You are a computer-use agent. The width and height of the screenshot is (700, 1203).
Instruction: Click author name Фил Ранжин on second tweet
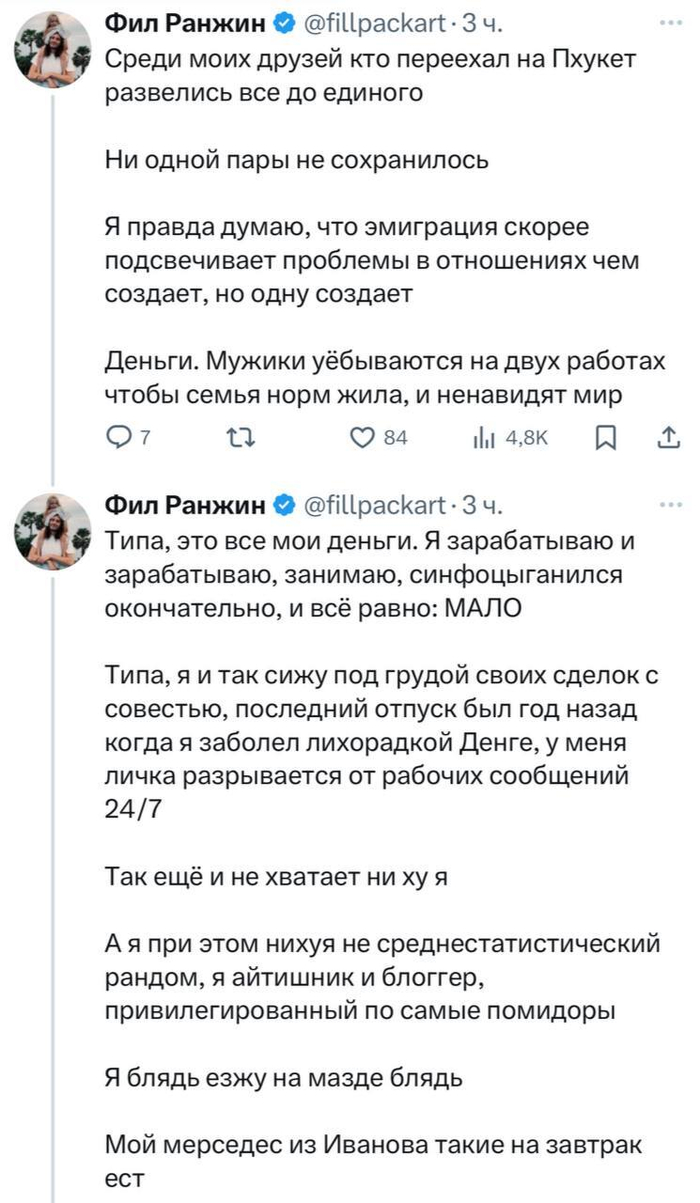[x=184, y=507]
